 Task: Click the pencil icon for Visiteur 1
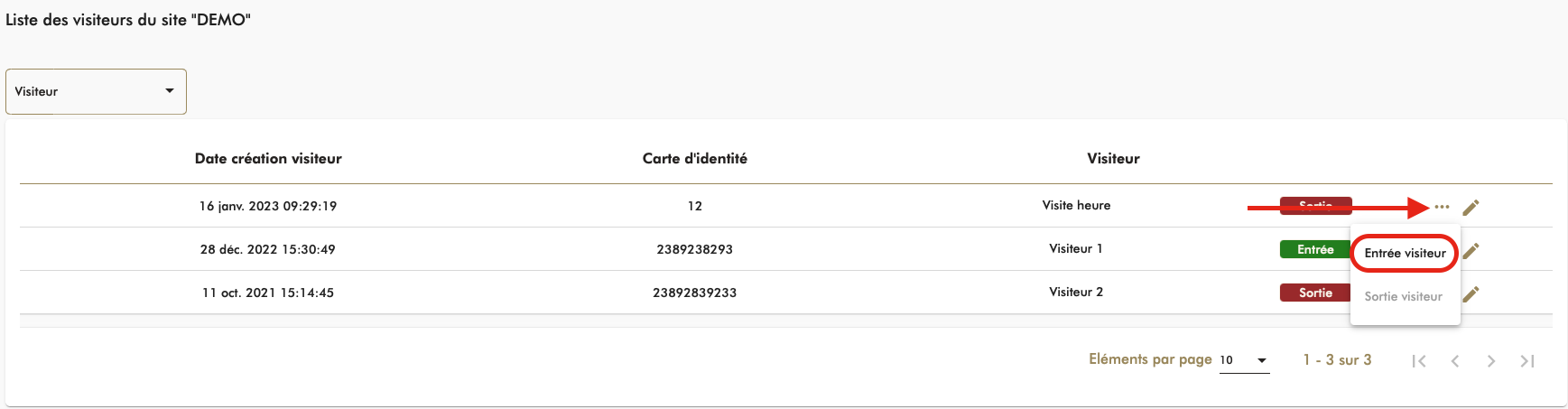tap(1471, 250)
